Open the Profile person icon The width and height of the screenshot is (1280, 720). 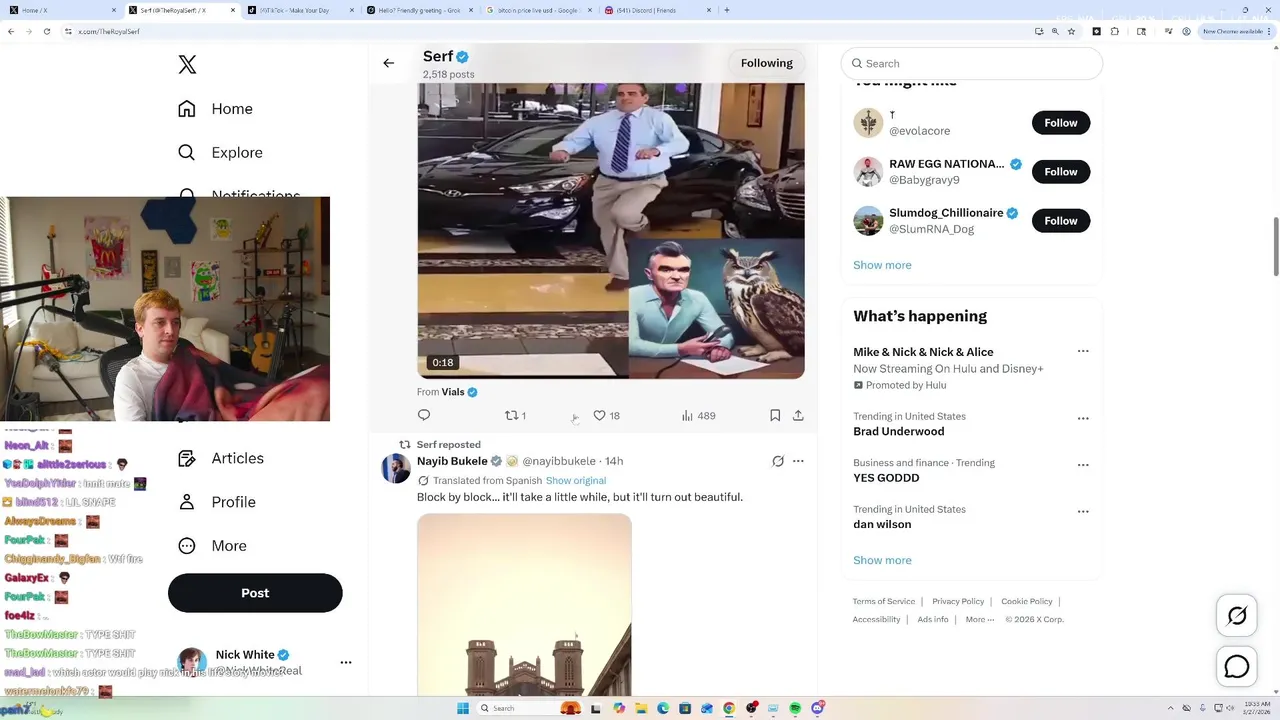pyautogui.click(x=187, y=502)
